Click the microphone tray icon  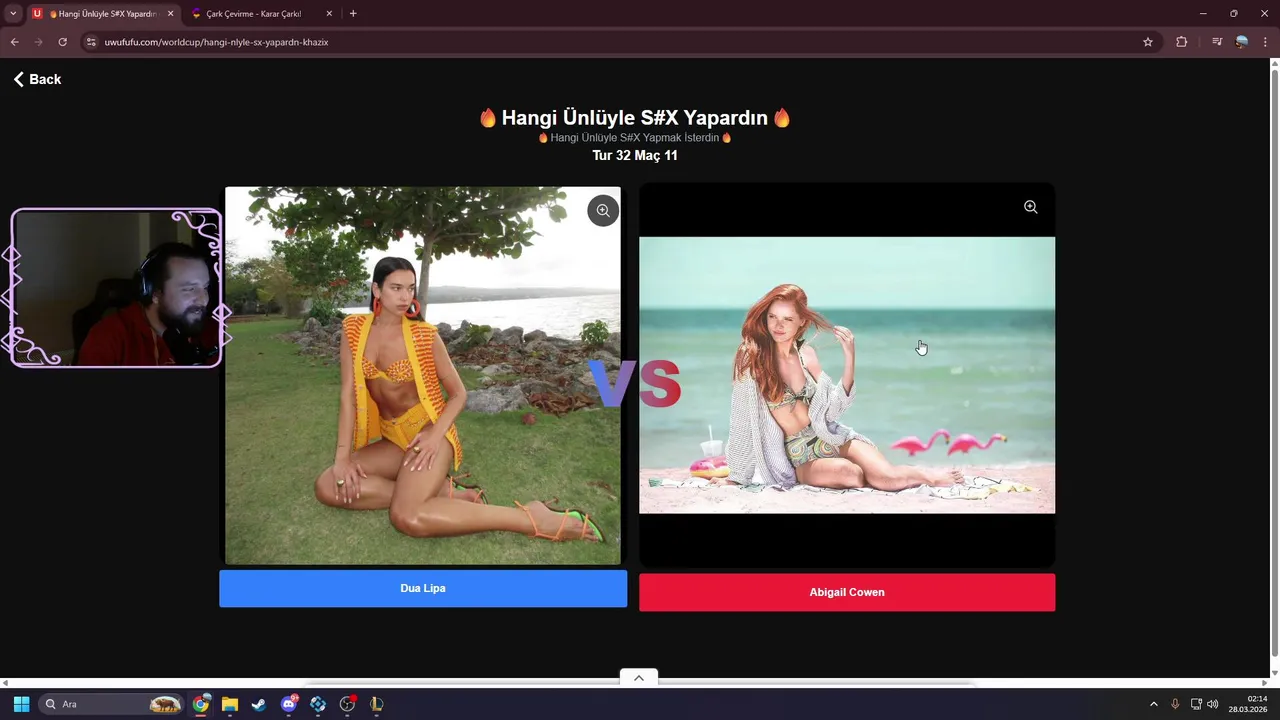[x=1175, y=704]
